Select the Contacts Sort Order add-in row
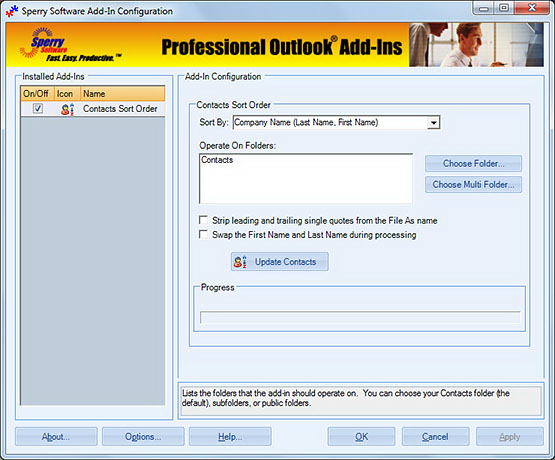This screenshot has height=460, width=555. pos(93,109)
